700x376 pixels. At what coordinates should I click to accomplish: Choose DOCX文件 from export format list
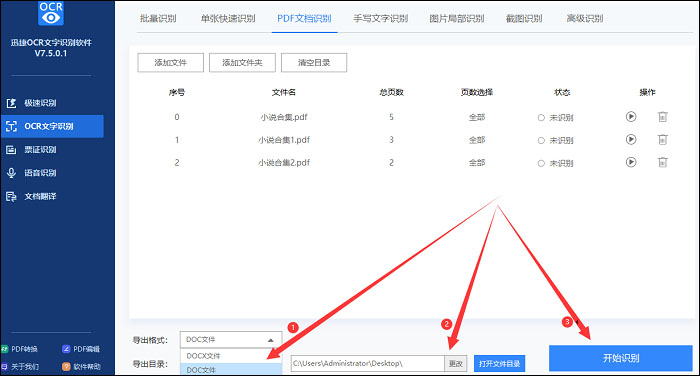tap(231, 356)
